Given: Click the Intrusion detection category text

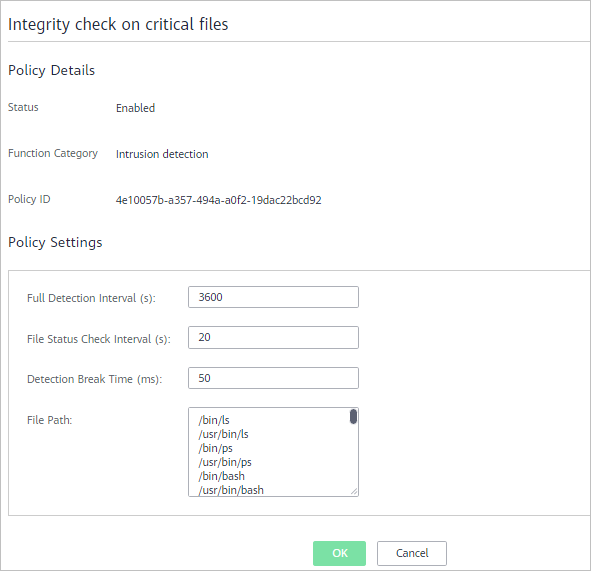Looking at the screenshot, I should [162, 154].
